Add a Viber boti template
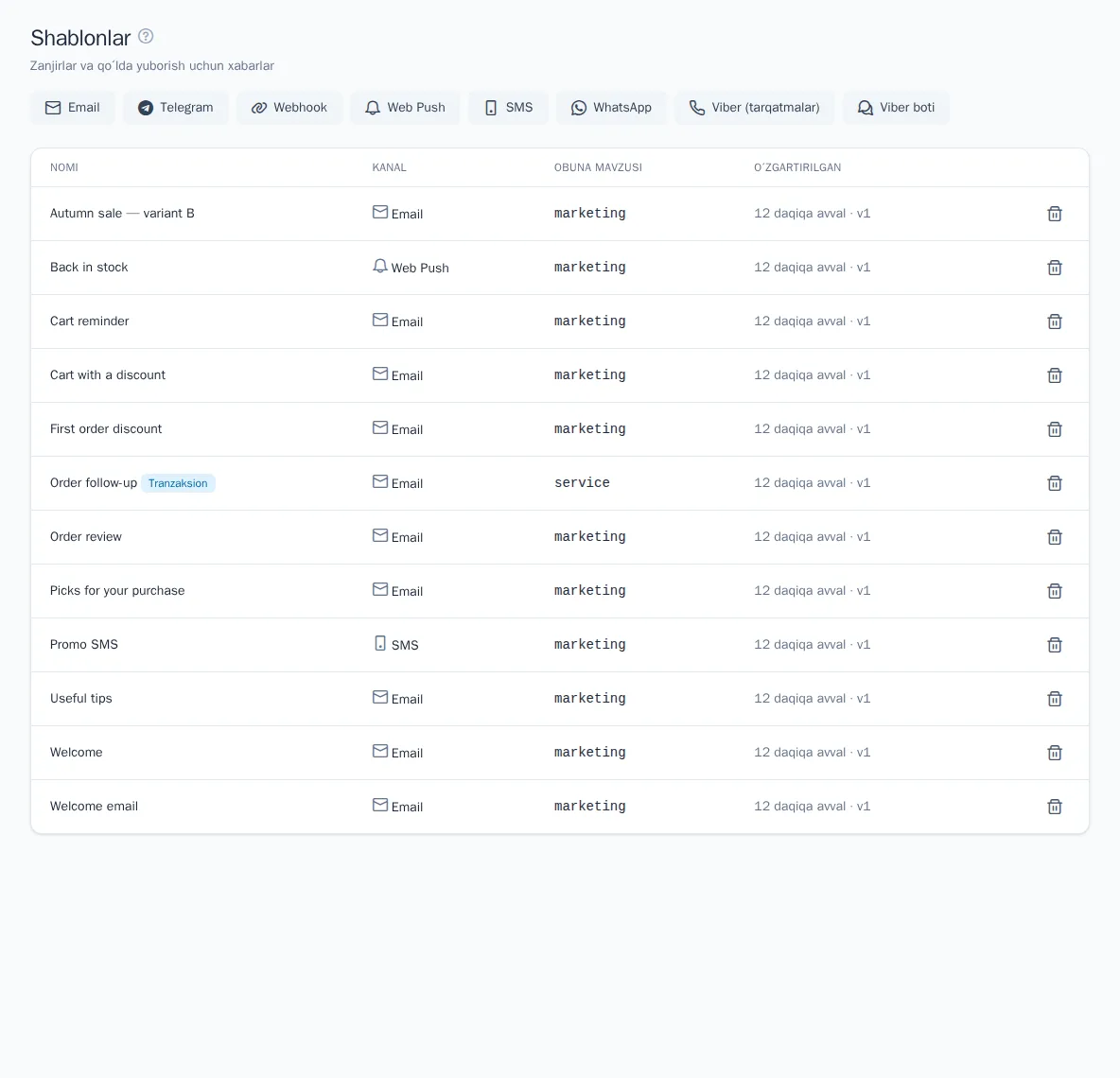Image resolution: width=1120 pixels, height=1078 pixels. [897, 108]
